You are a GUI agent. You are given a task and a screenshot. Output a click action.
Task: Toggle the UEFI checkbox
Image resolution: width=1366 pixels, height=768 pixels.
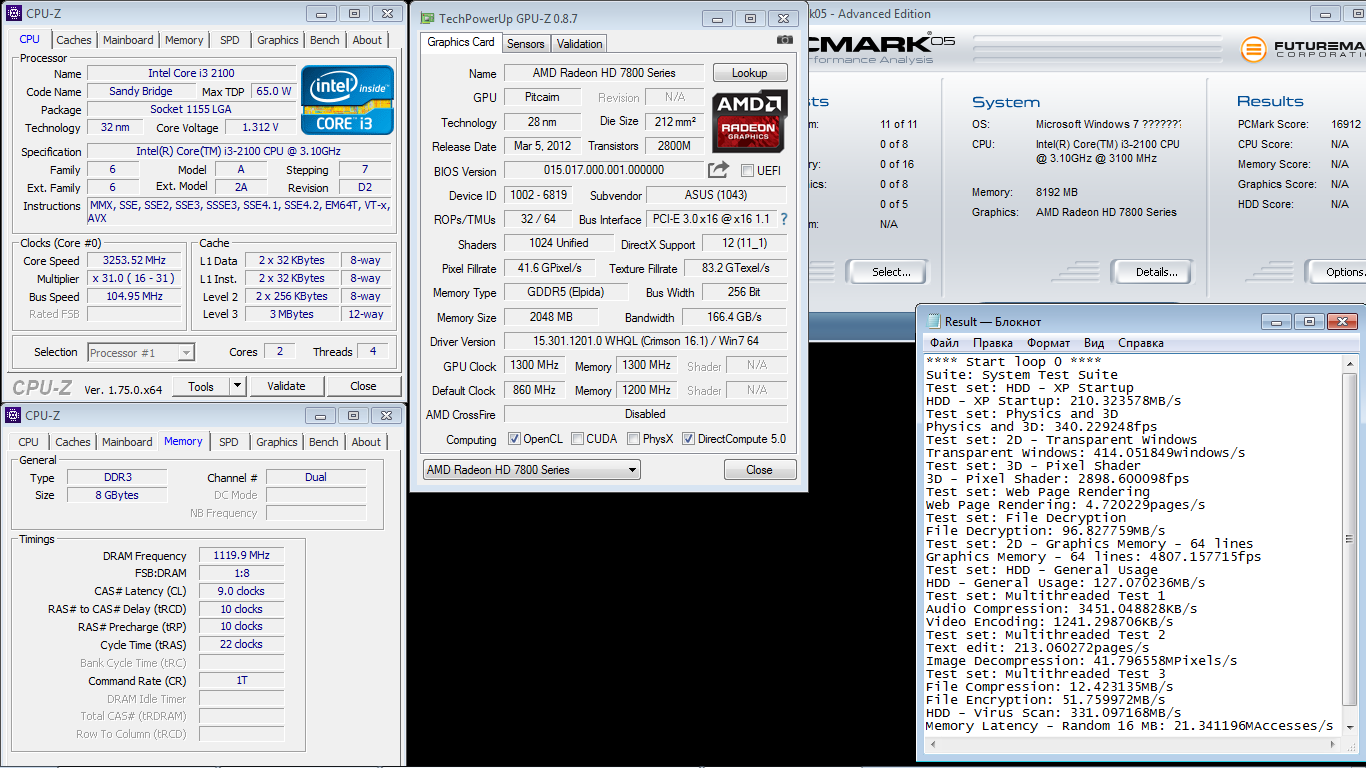(747, 171)
